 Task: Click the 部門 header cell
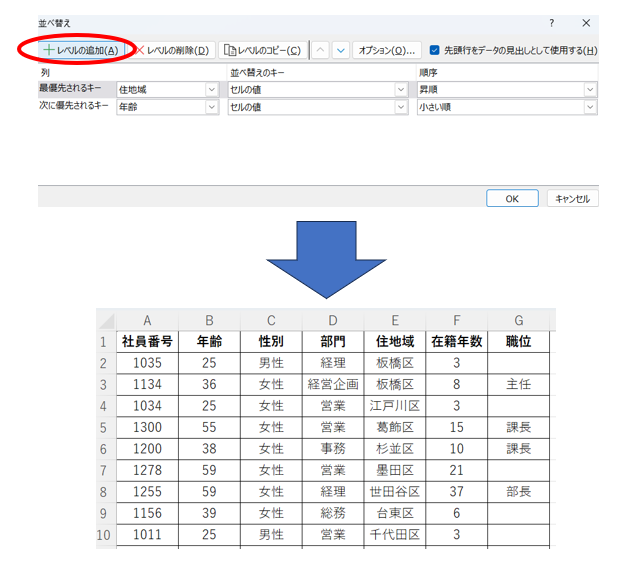click(x=333, y=342)
